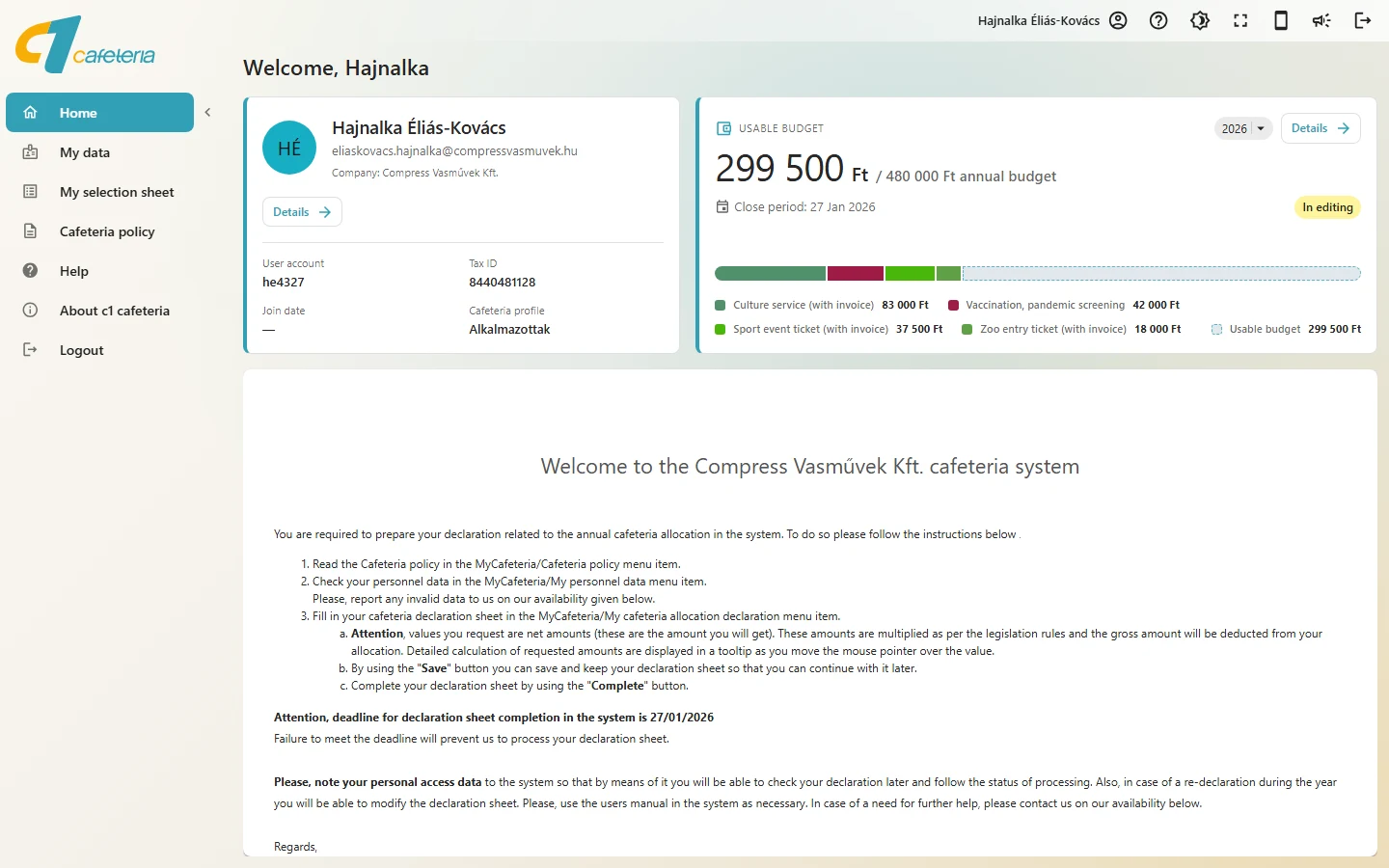Screen dimensions: 1389x868
Task: Click the user account value he4327
Action: tap(284, 283)
